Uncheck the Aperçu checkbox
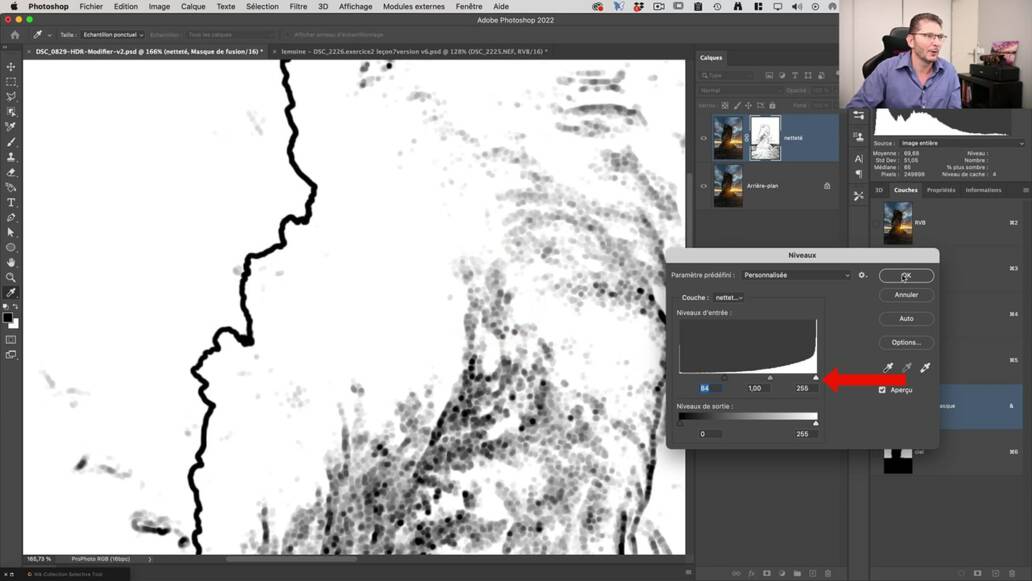Screen dimensions: 1032x581 881,389
